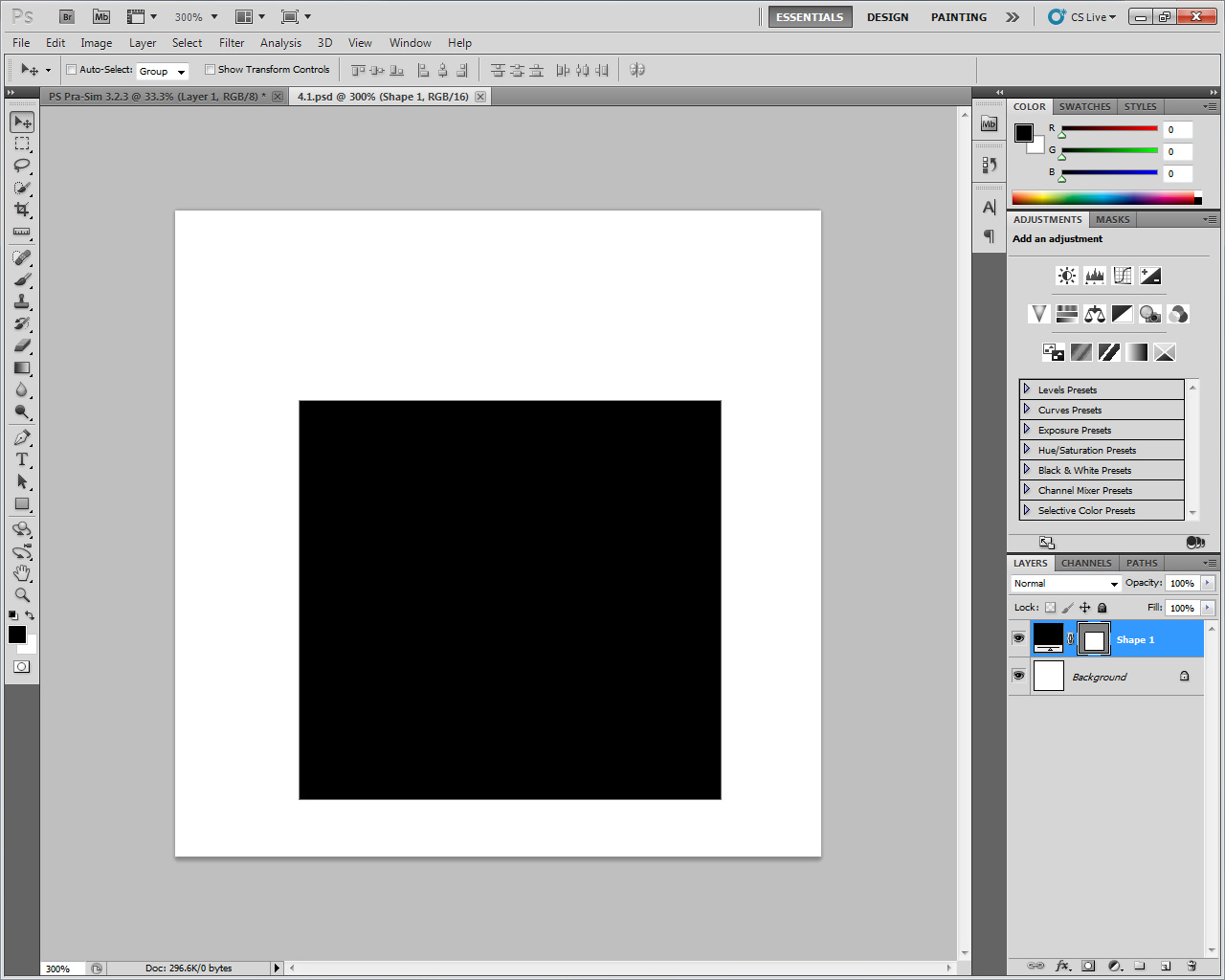Open the Opacity slider arrow
The image size is (1225, 980).
coord(1208,583)
